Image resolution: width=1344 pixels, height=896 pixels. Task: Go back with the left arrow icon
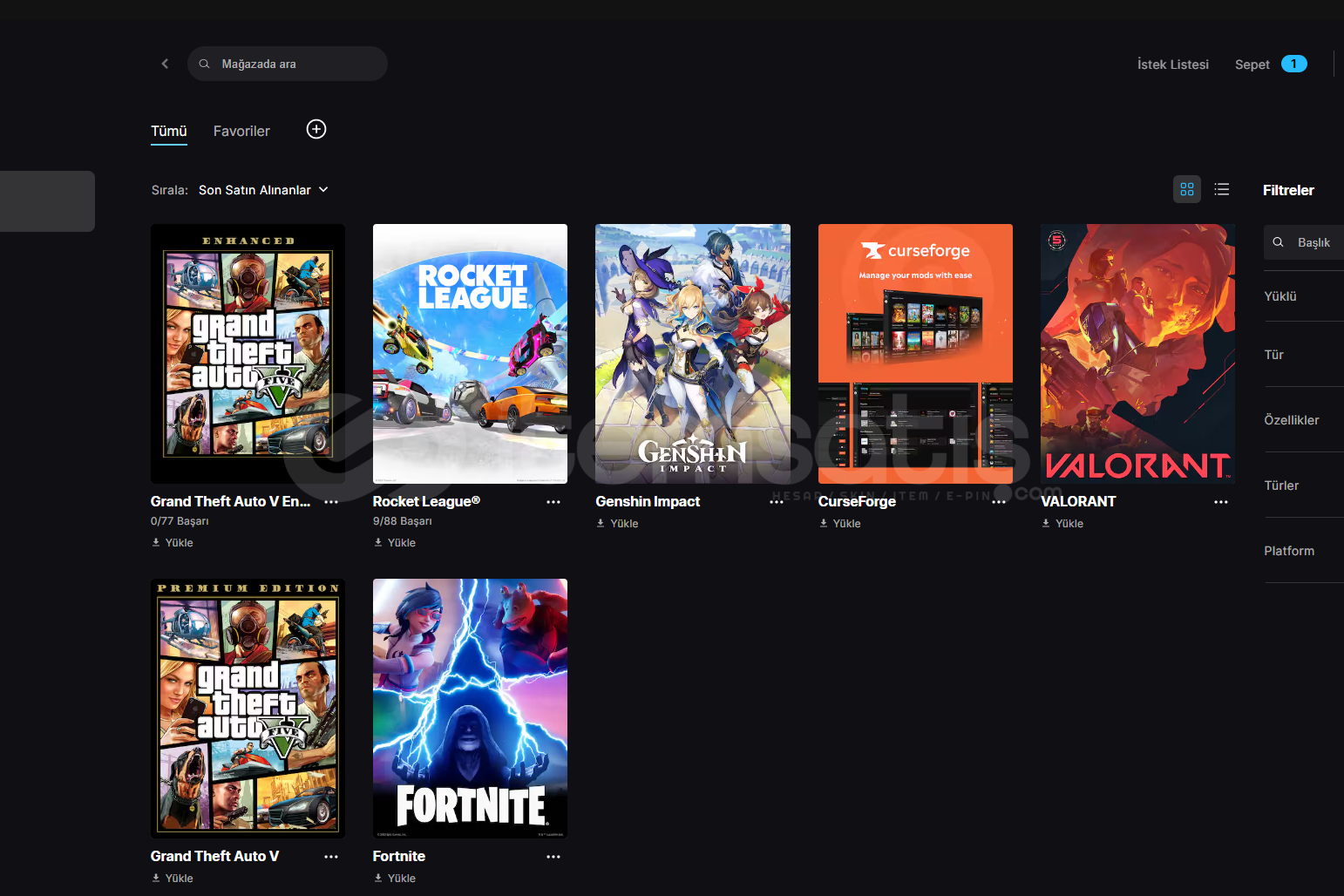pos(165,64)
